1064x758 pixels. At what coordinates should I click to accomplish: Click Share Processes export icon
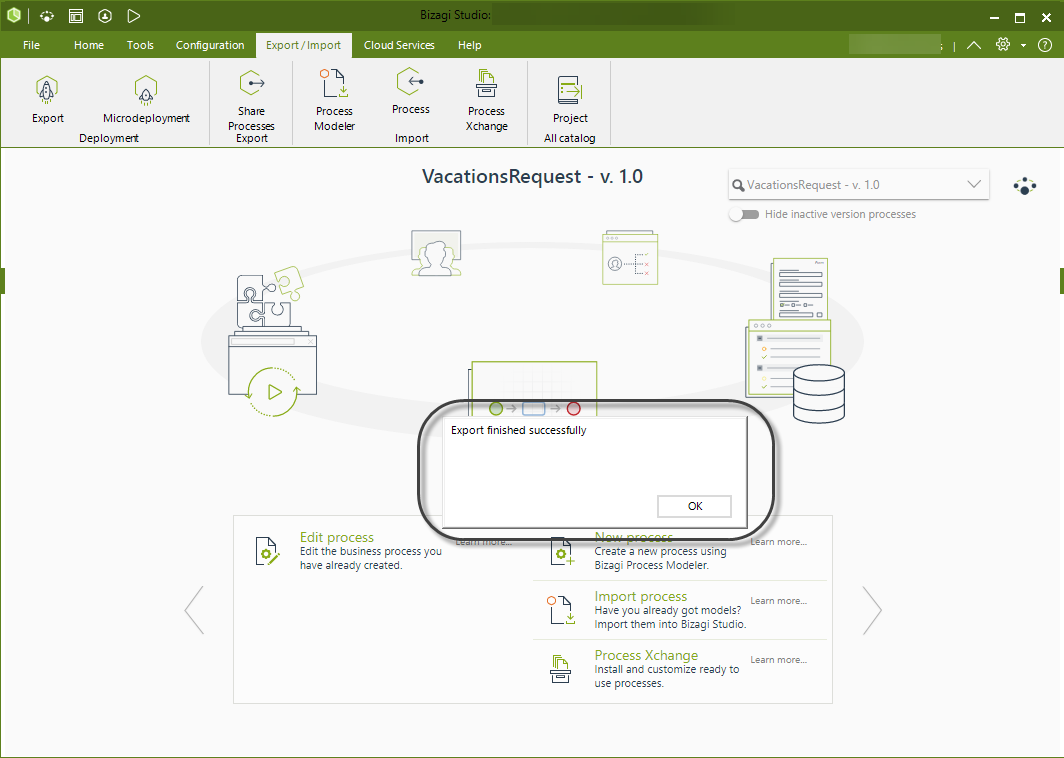tap(252, 83)
